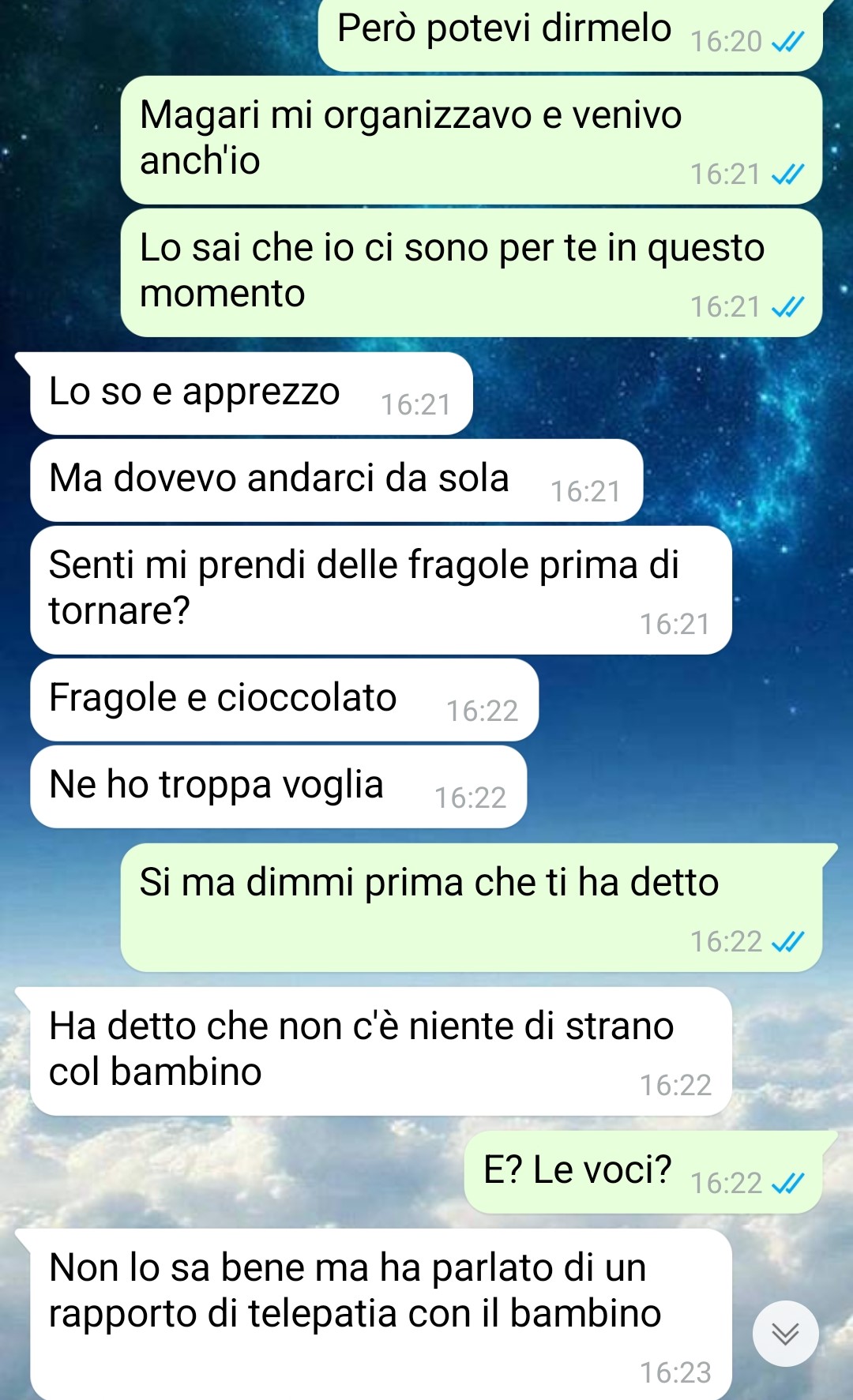
Task: Select the 'rapporto di telepatia' message bubble
Action: pyautogui.click(x=381, y=1315)
